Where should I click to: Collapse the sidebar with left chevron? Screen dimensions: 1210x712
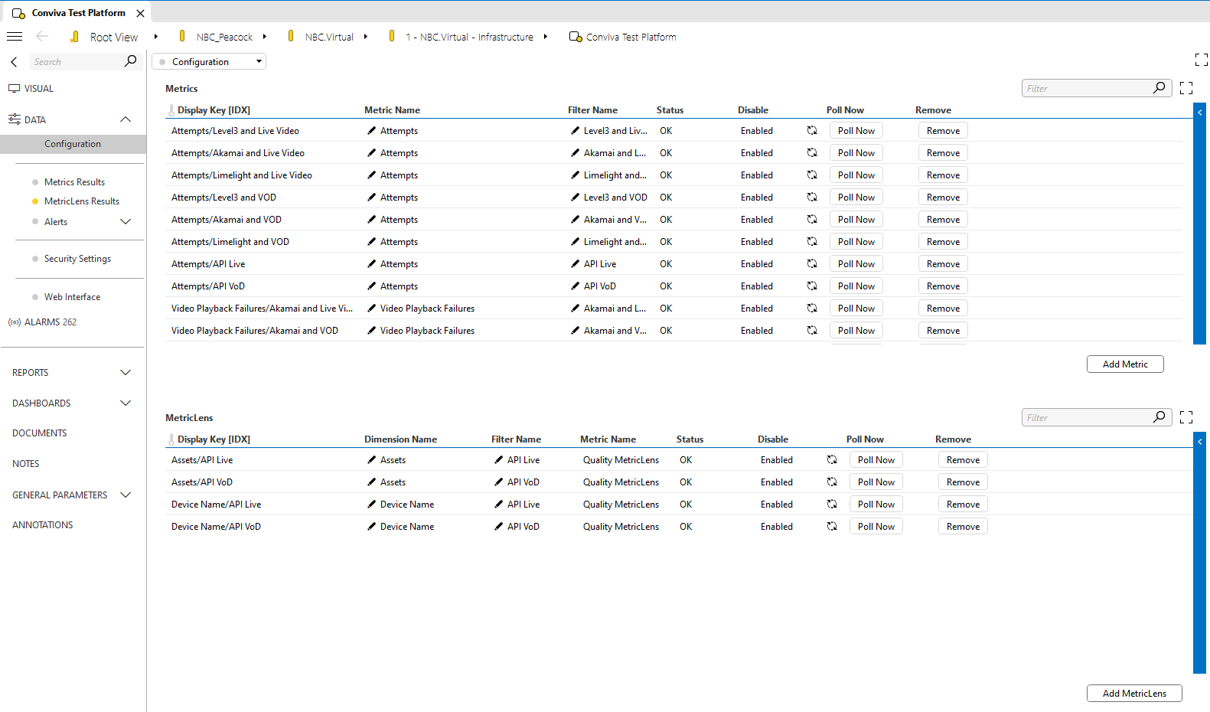(14, 62)
